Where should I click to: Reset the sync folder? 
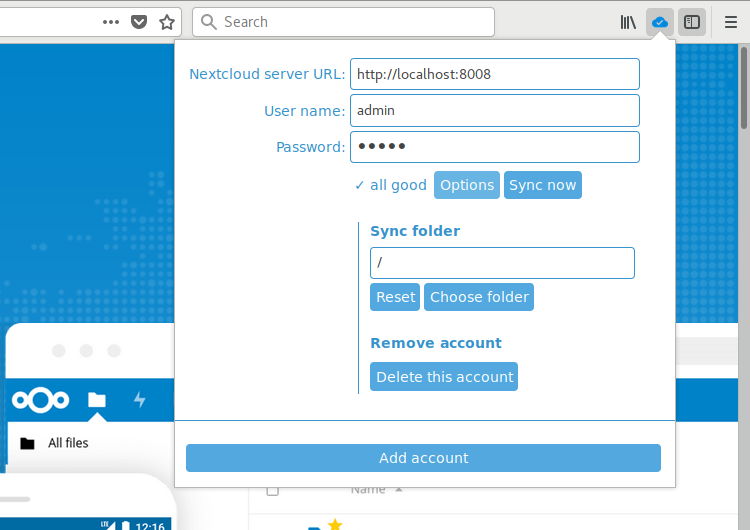point(395,297)
